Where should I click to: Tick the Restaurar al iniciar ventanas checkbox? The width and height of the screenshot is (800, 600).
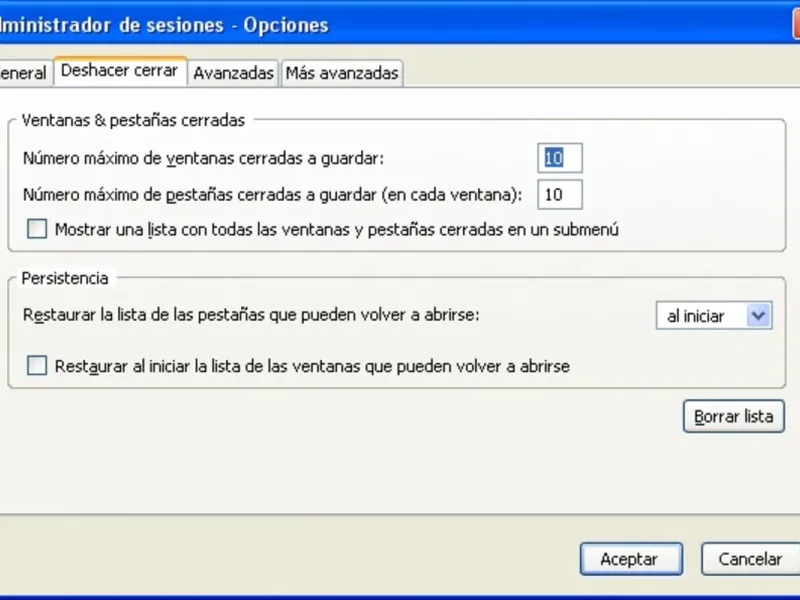click(37, 366)
